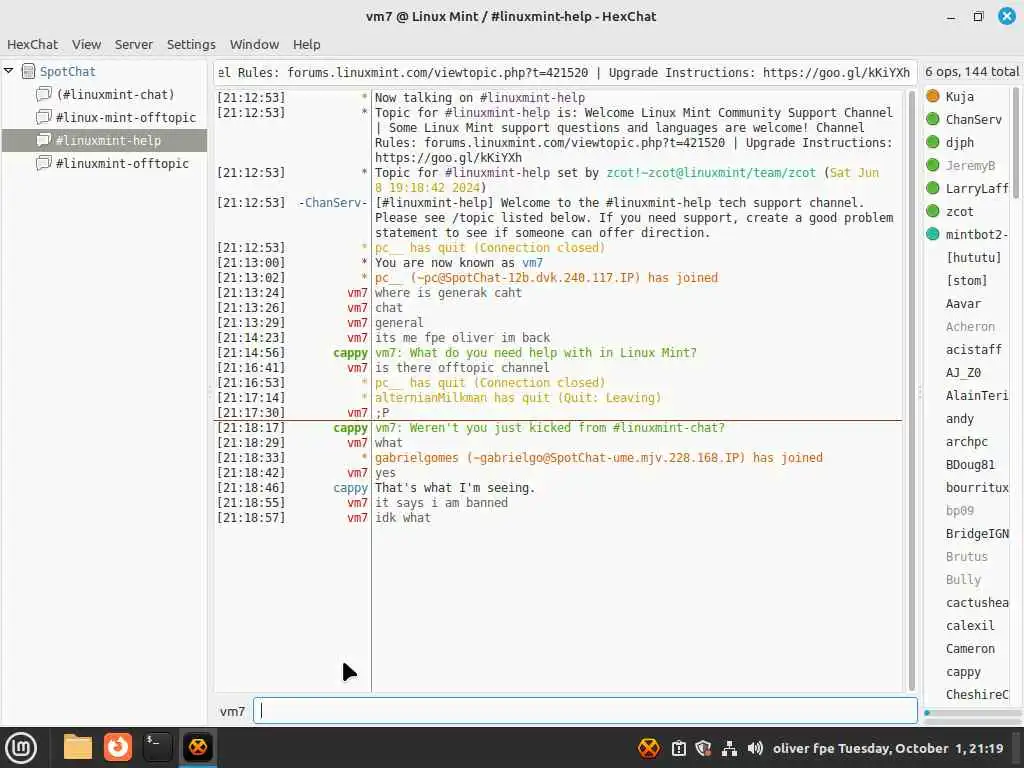Open the Files manager from taskbar
The image size is (1024, 768).
78,747
